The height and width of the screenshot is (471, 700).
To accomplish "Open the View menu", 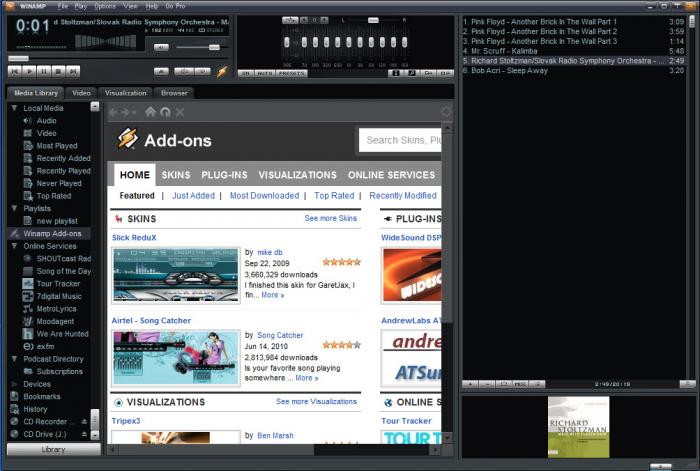I will click(x=130, y=6).
